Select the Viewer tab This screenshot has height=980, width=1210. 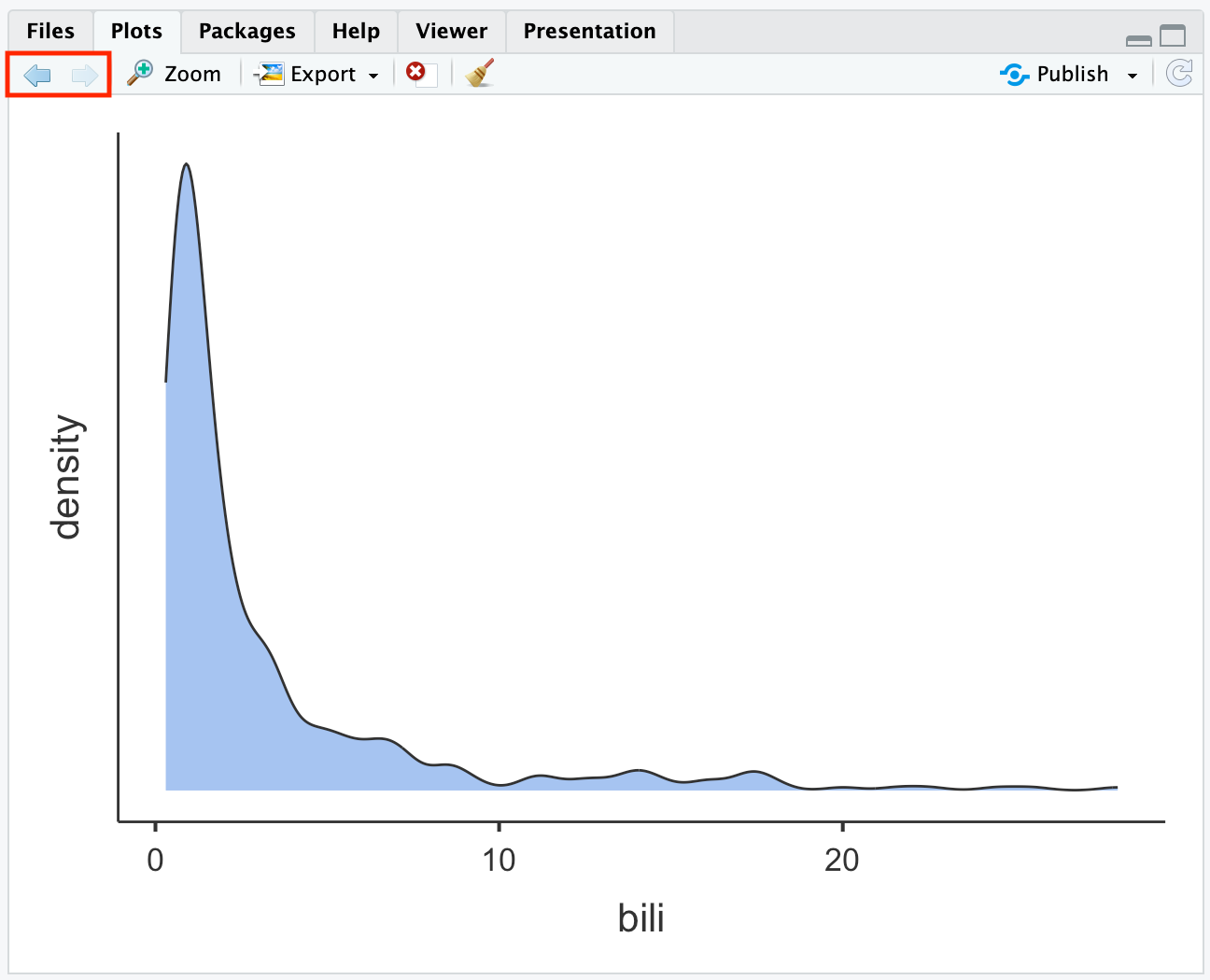[451, 31]
